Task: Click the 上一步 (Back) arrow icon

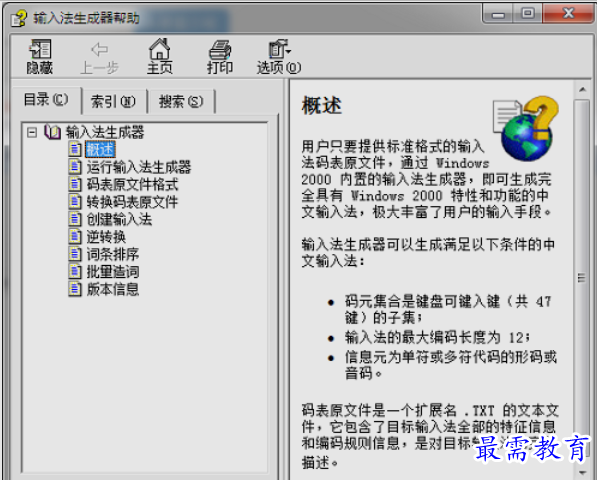Action: 100,49
